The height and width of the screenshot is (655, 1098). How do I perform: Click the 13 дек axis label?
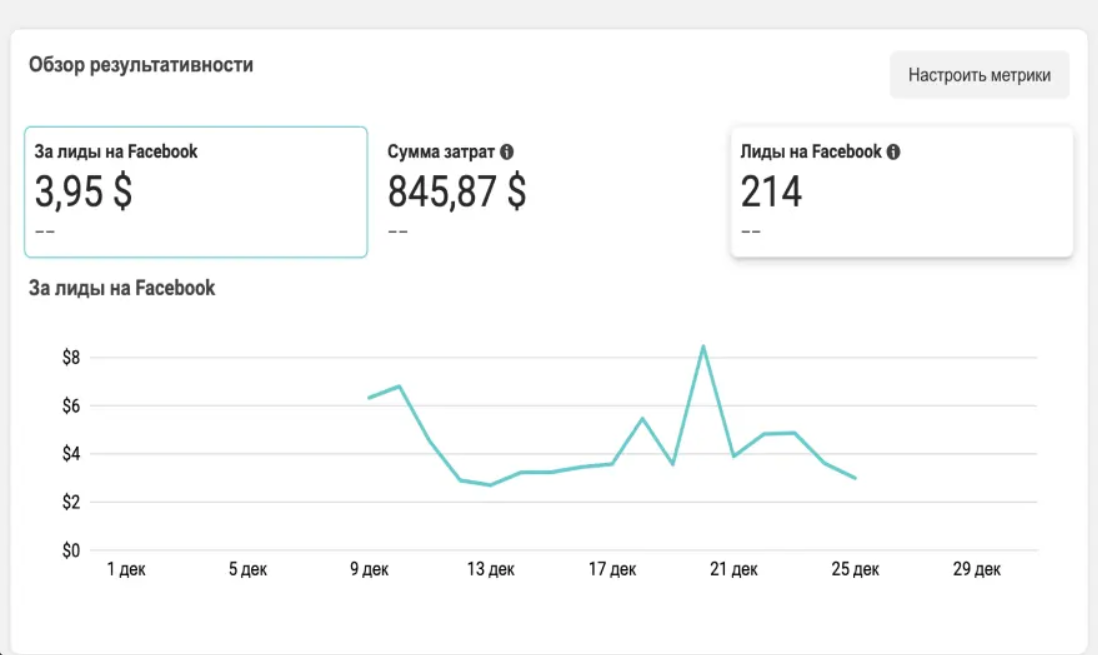tap(491, 569)
